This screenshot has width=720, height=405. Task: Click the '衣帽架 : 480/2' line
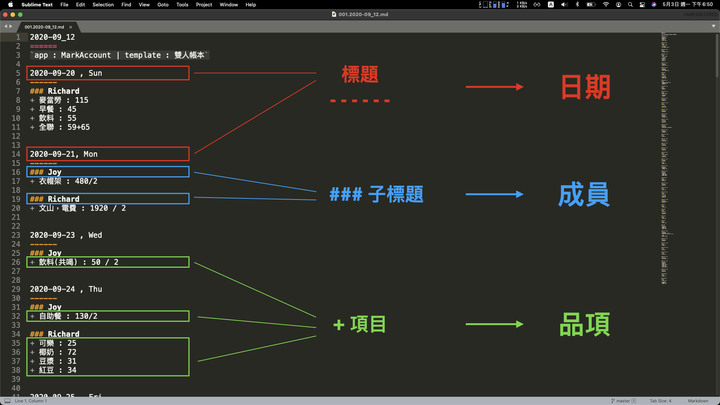[64, 181]
